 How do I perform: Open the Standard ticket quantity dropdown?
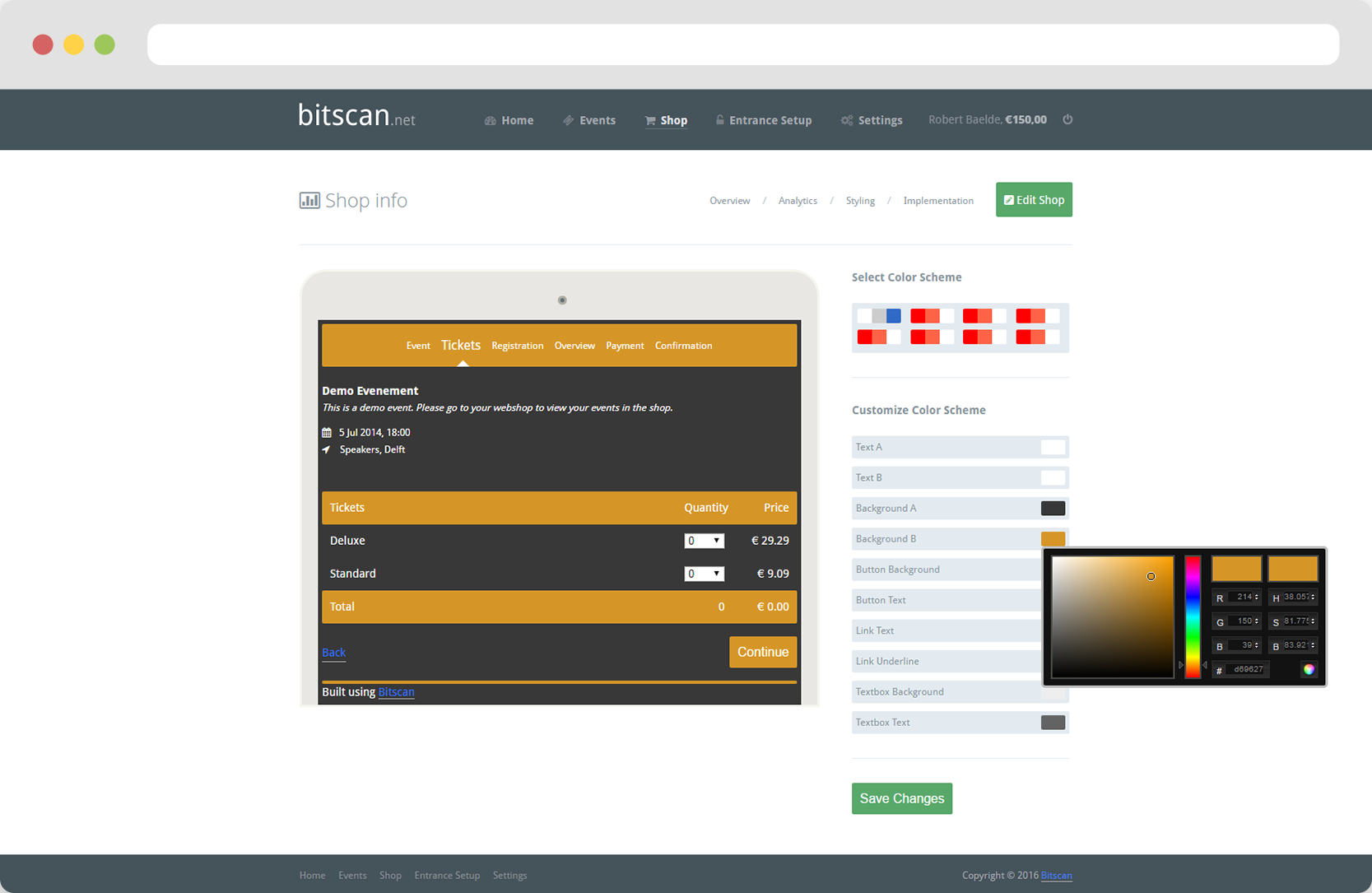point(704,574)
